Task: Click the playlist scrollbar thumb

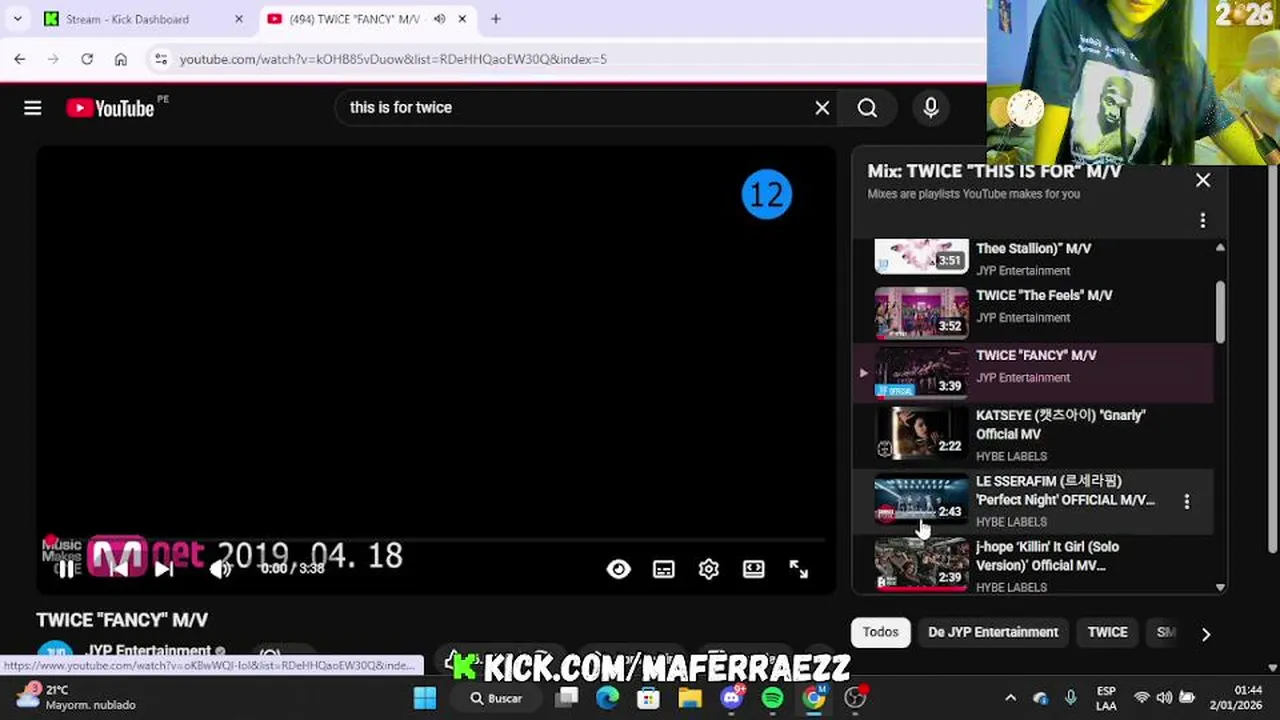Action: [x=1220, y=311]
